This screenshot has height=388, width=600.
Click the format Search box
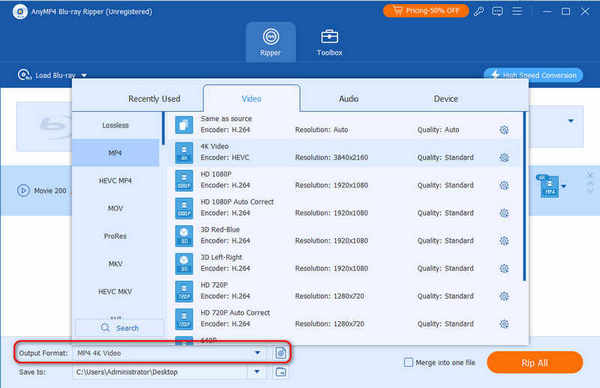tap(119, 328)
